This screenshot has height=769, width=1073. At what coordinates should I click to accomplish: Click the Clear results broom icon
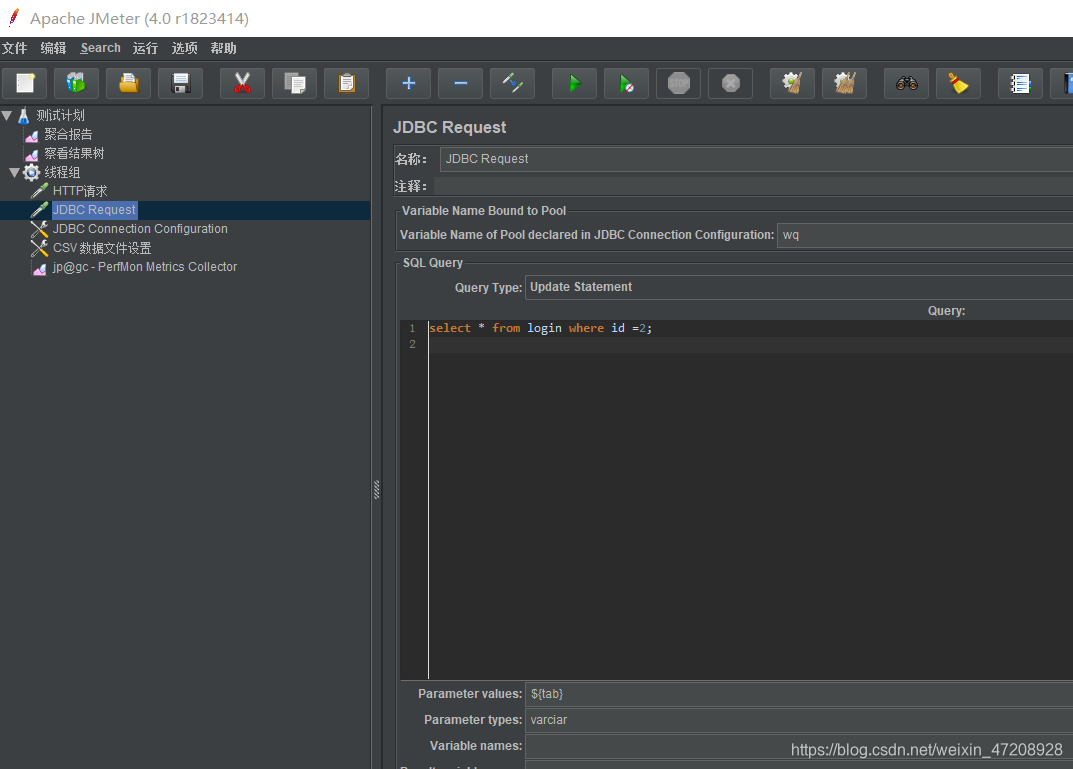(792, 83)
